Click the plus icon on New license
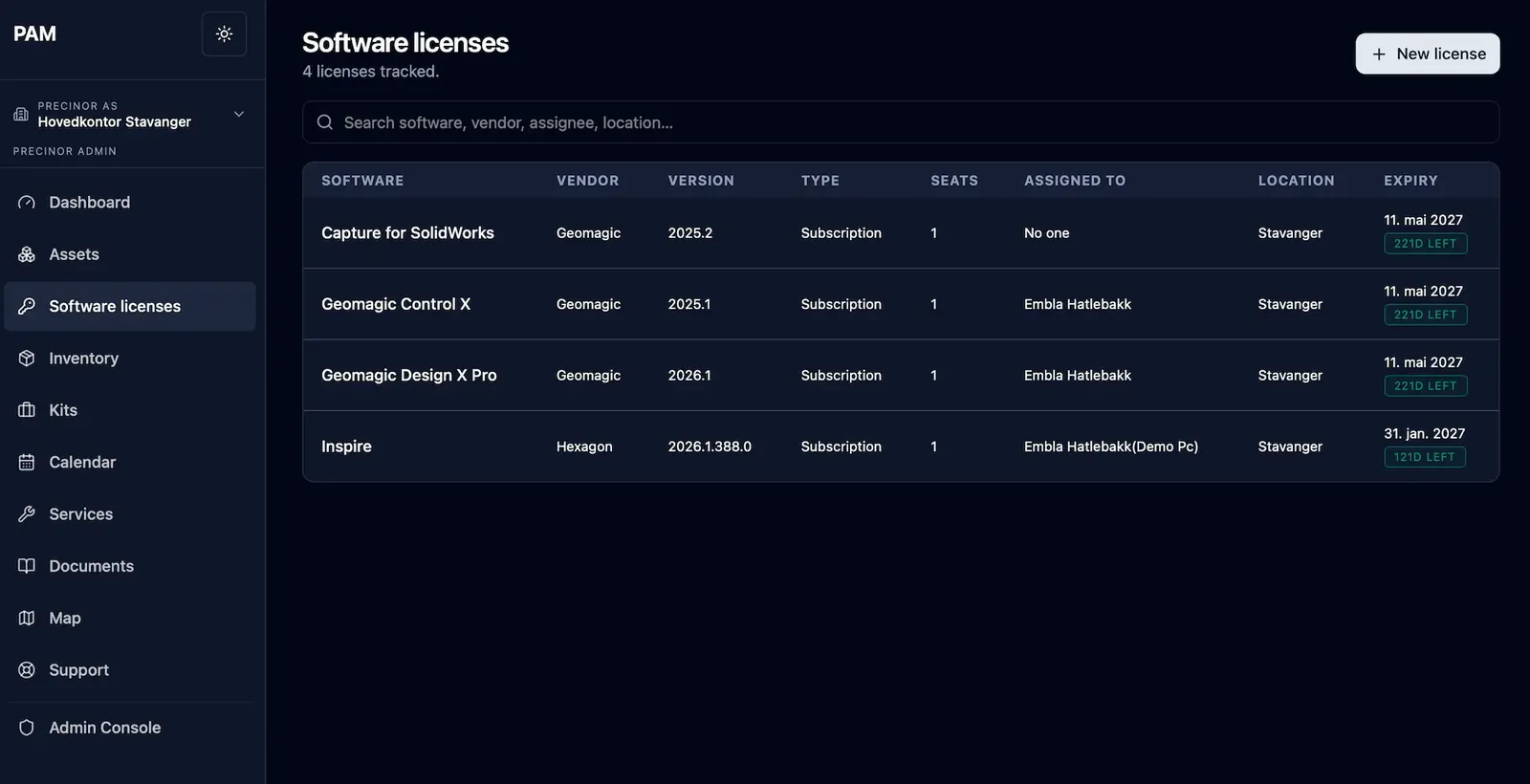Image resolution: width=1530 pixels, height=784 pixels. pos(1379,54)
